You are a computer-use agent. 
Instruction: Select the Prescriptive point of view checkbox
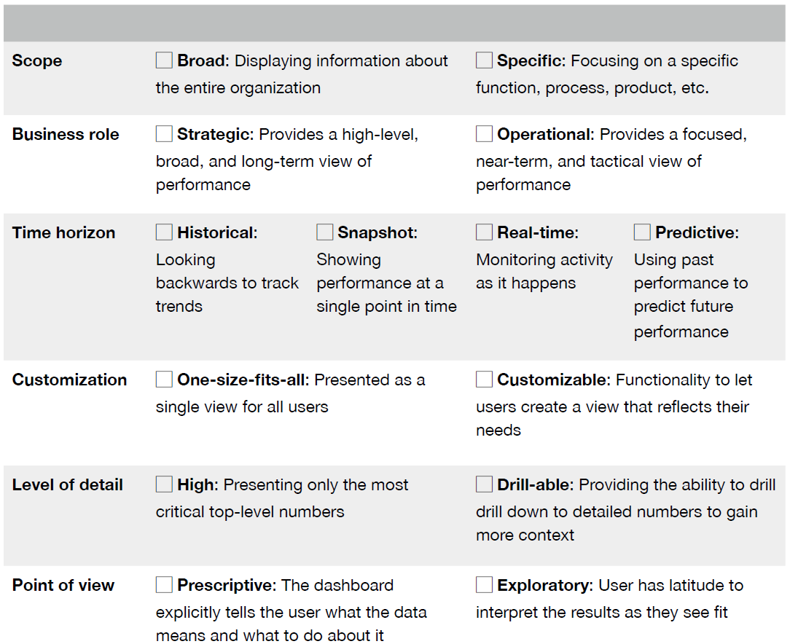164,585
